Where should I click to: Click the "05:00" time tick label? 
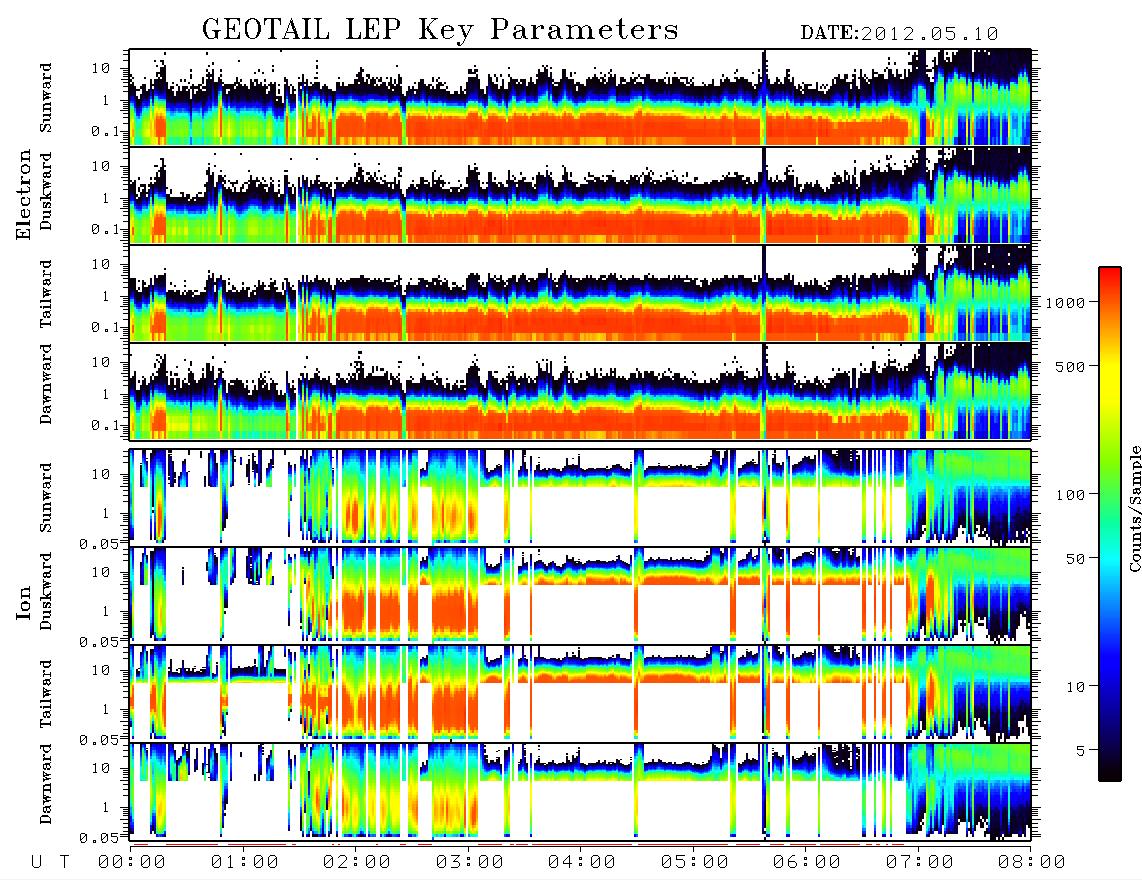[x=695, y=862]
